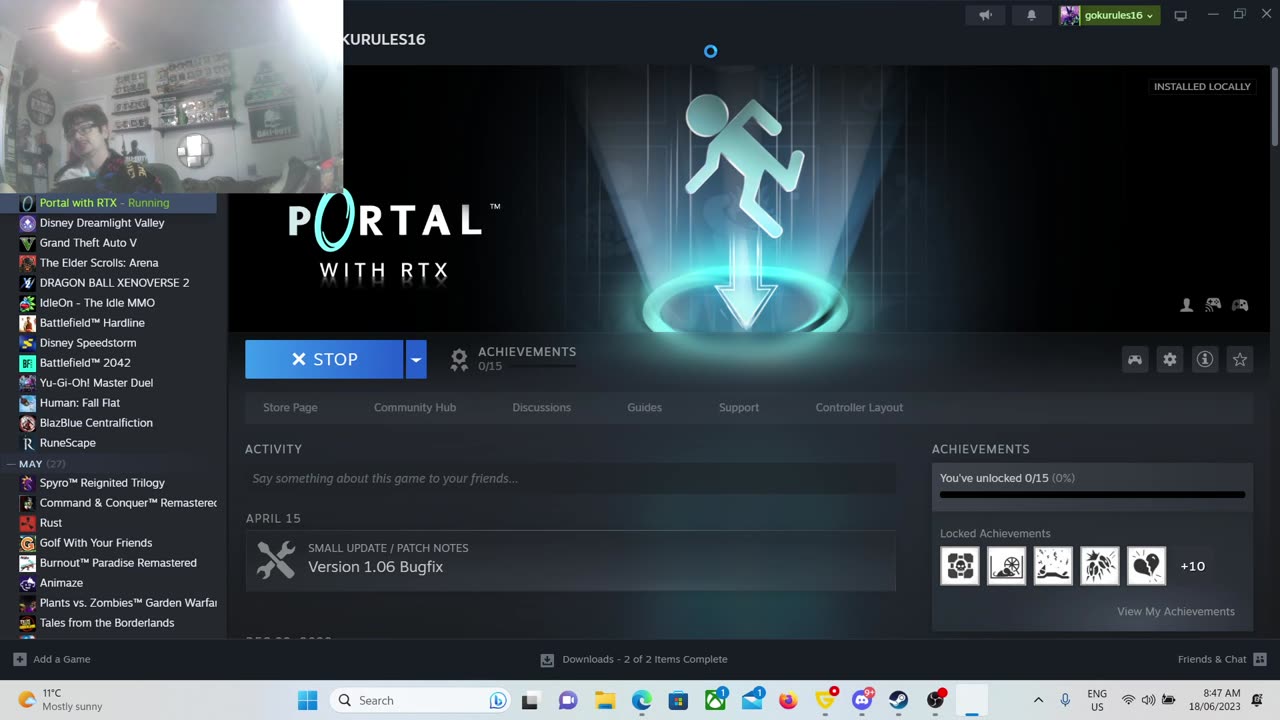The height and width of the screenshot is (720, 1280).
Task: Stop the running Portal with RTX game
Action: [324, 359]
